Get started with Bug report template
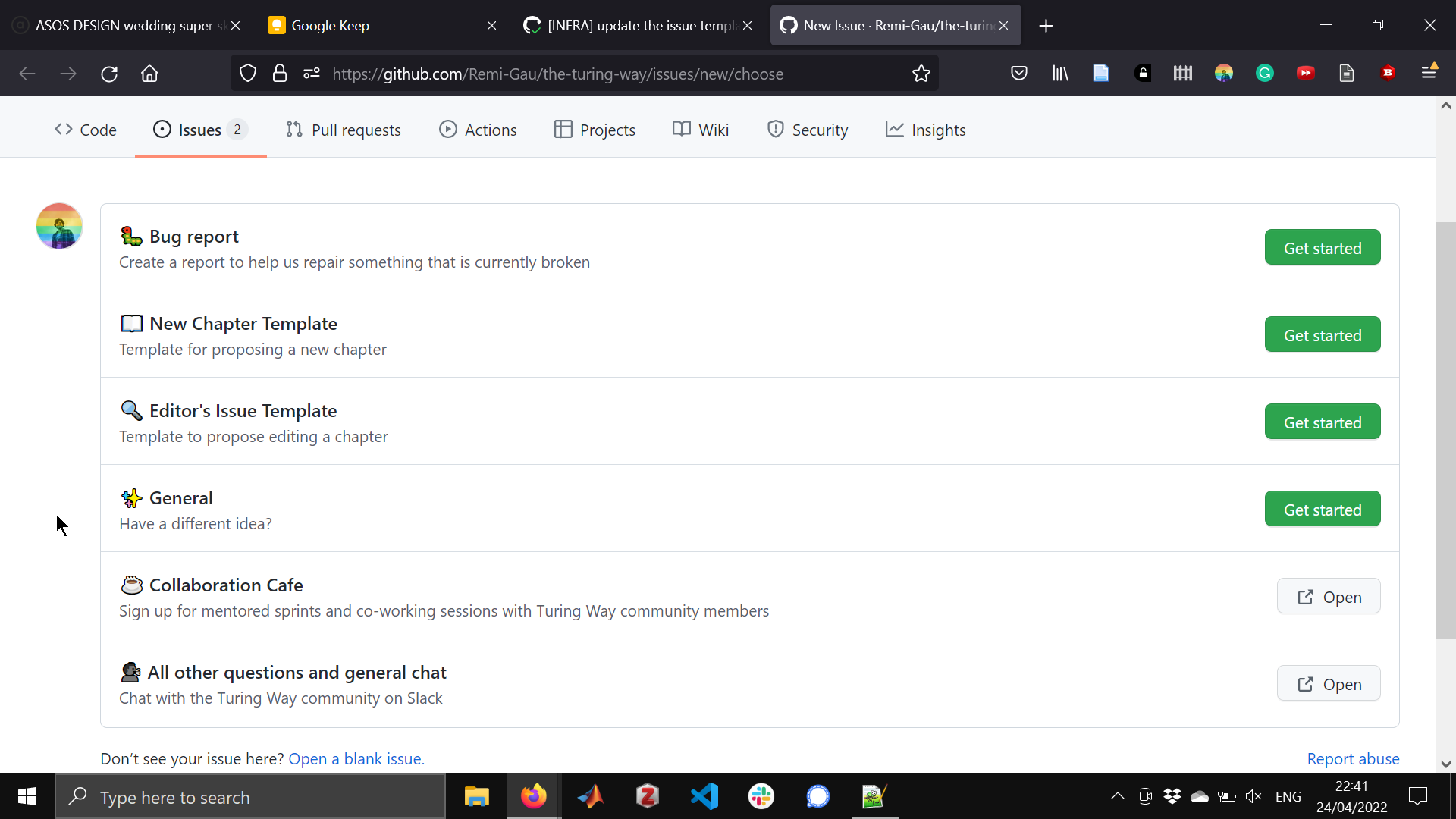 point(1322,248)
